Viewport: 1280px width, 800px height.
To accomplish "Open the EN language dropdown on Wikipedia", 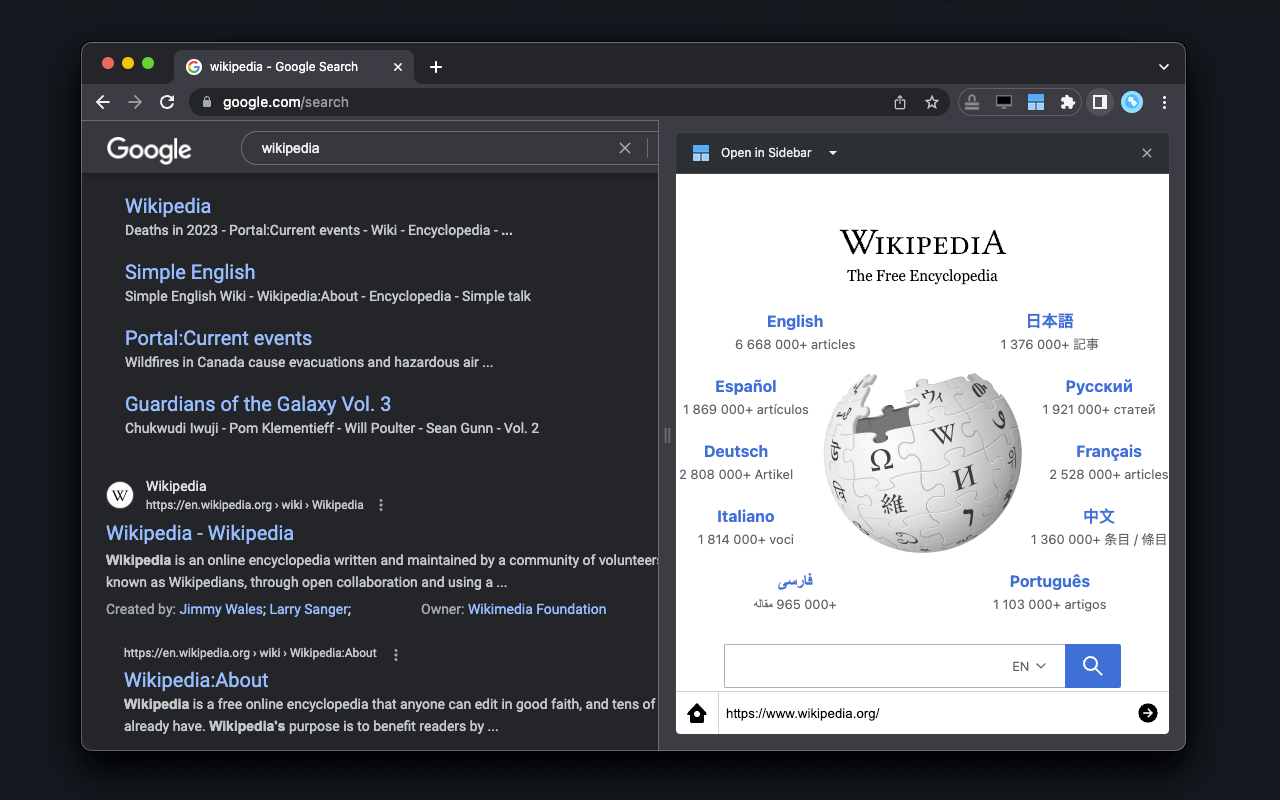I will (x=1029, y=665).
